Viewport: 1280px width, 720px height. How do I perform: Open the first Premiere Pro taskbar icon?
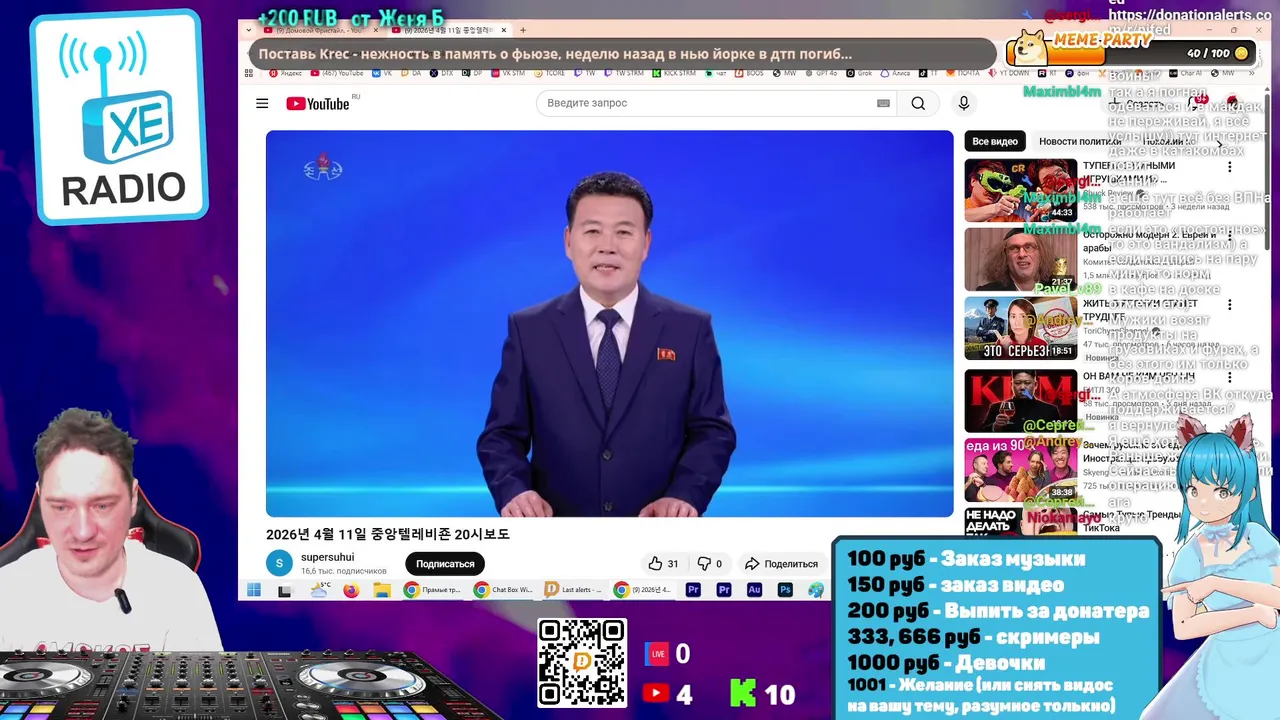(x=693, y=590)
